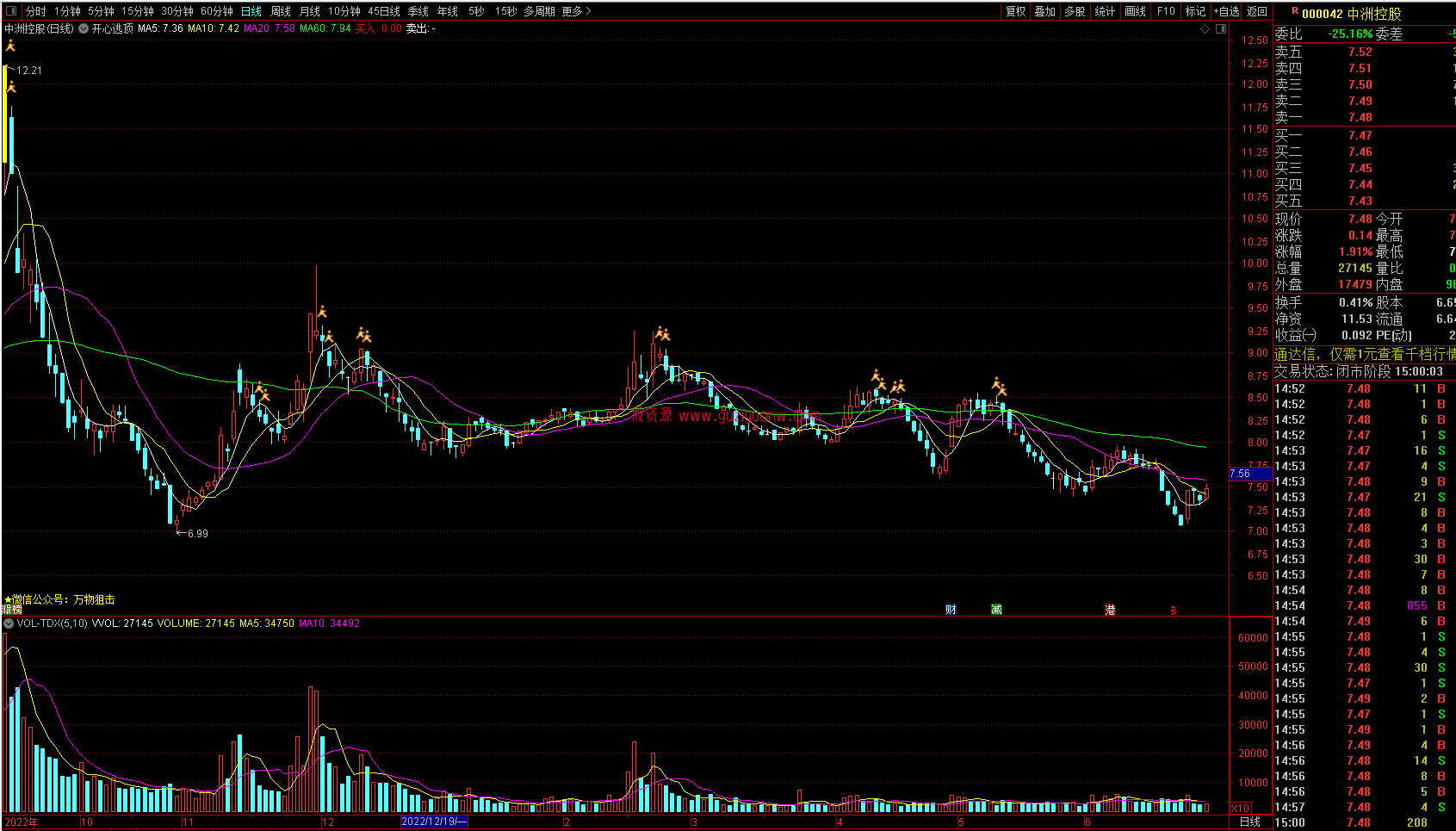Switch to 年线 yearly chart
The width and height of the screenshot is (1456, 831).
point(448,11)
